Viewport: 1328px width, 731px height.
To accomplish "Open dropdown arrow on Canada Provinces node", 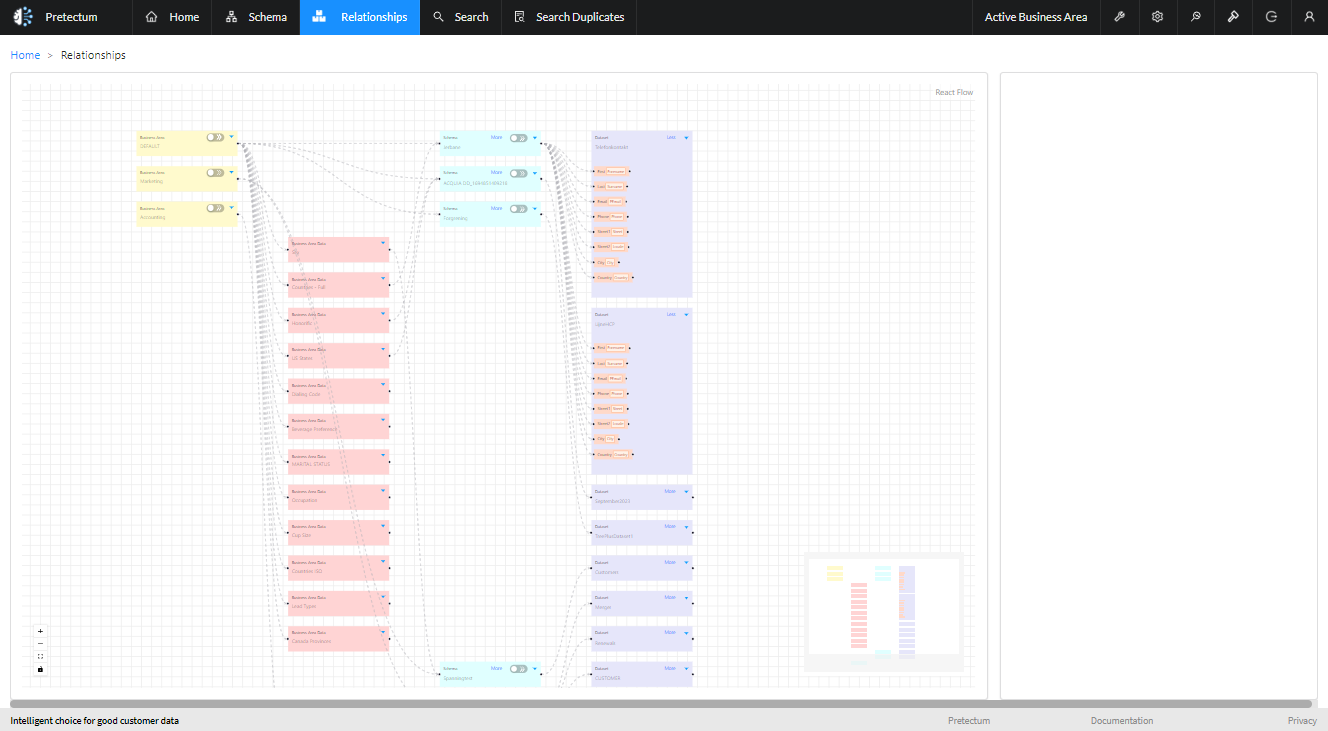I will click(x=383, y=632).
